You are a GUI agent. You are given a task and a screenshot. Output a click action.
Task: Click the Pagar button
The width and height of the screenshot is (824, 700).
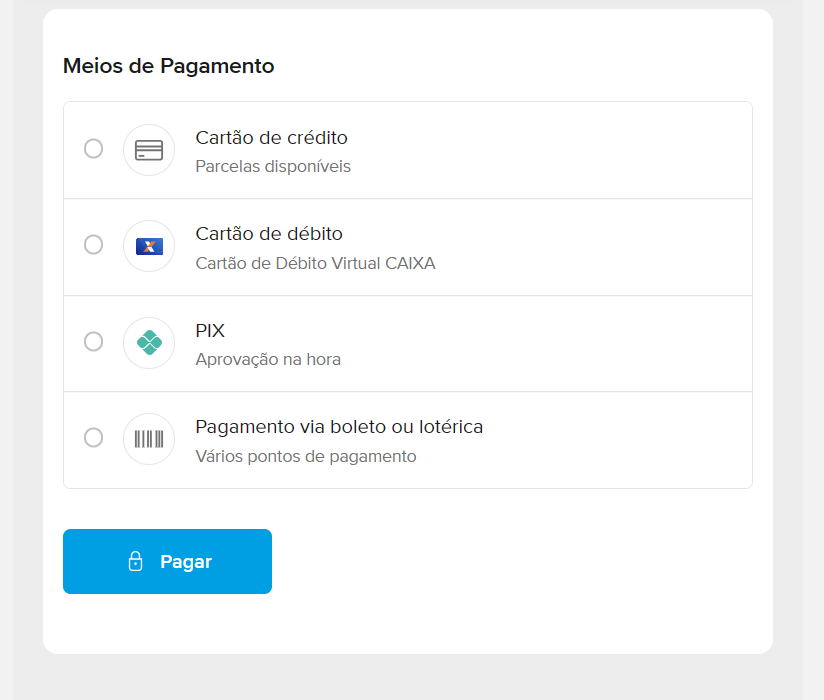click(167, 562)
